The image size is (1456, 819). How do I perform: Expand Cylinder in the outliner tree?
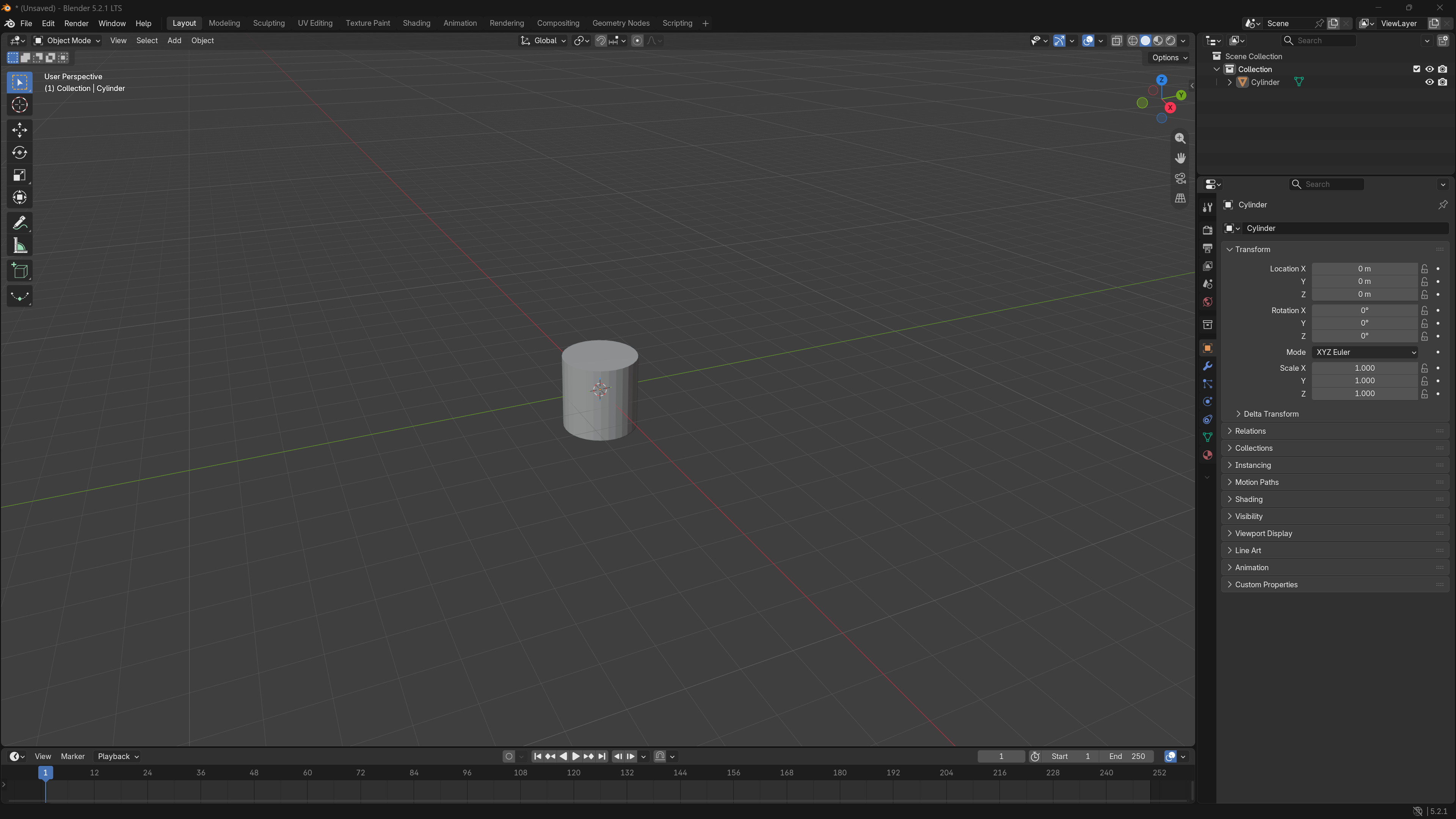click(x=1229, y=82)
